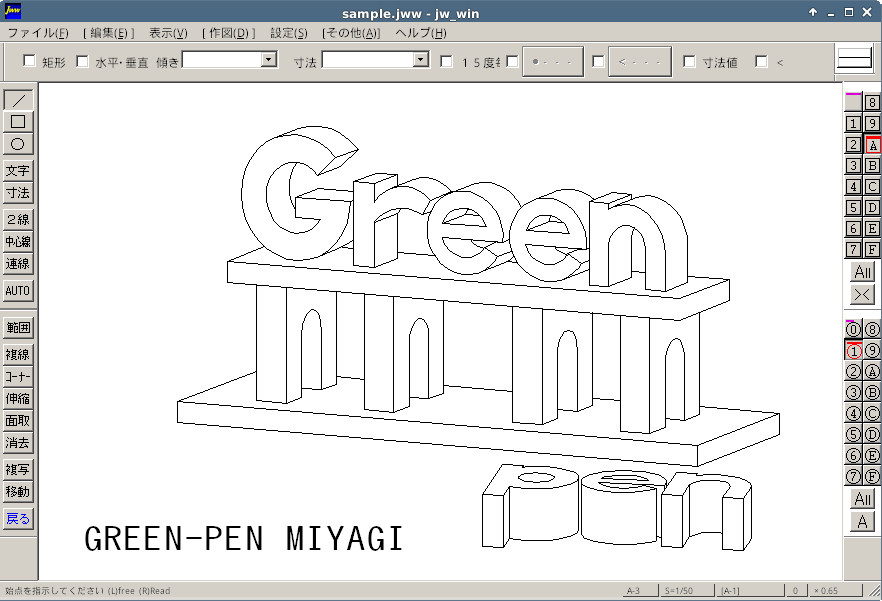This screenshot has height=601, width=882.
Task: Toggle the 水平・垂直 checkbox
Action: pos(82,60)
